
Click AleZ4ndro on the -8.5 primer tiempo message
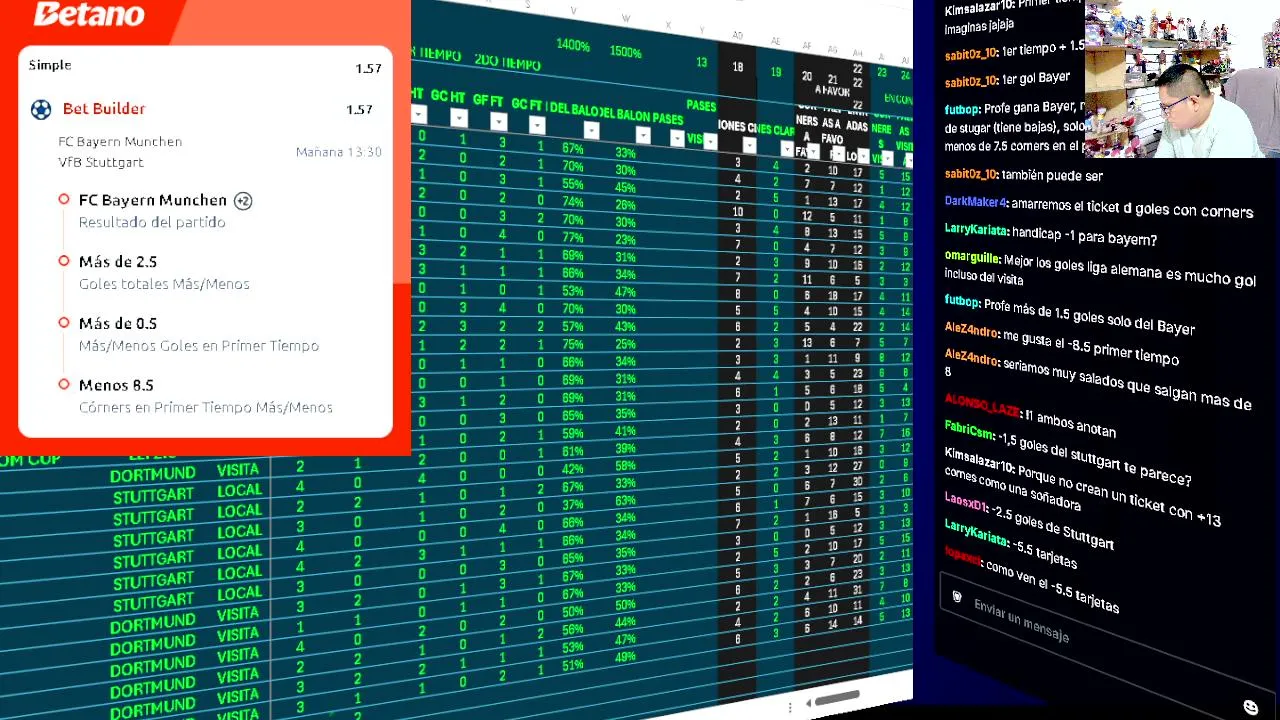972,329
